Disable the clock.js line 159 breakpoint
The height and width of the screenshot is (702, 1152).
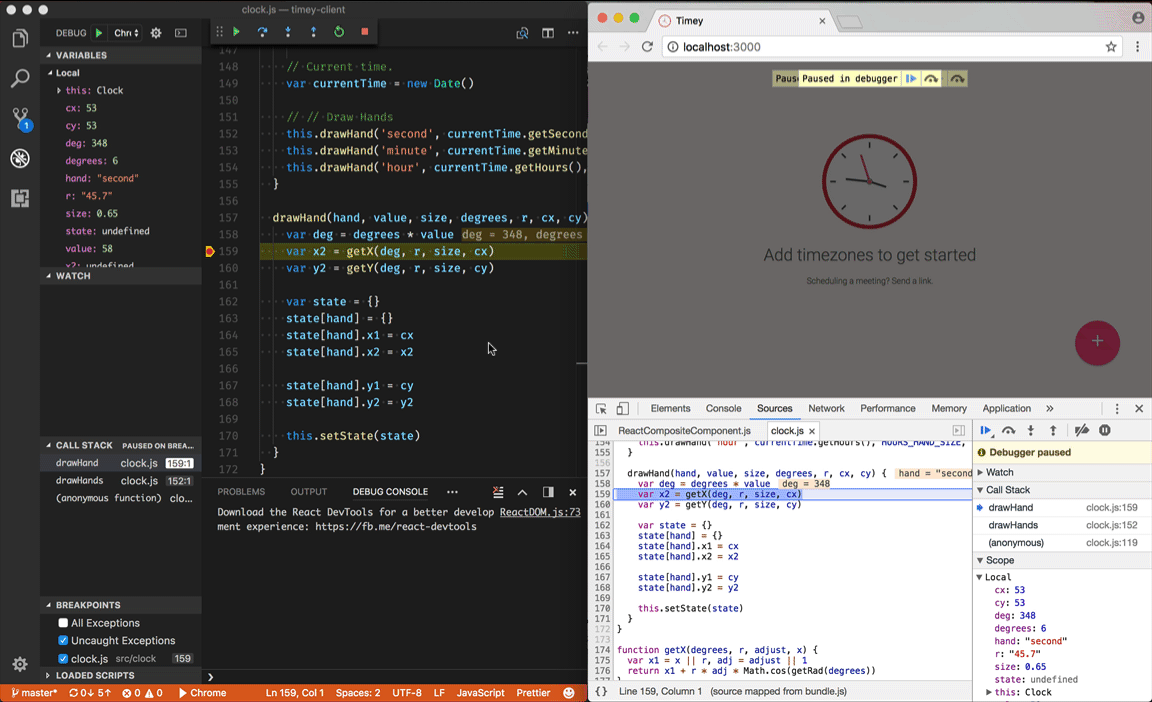pyautogui.click(x=64, y=659)
